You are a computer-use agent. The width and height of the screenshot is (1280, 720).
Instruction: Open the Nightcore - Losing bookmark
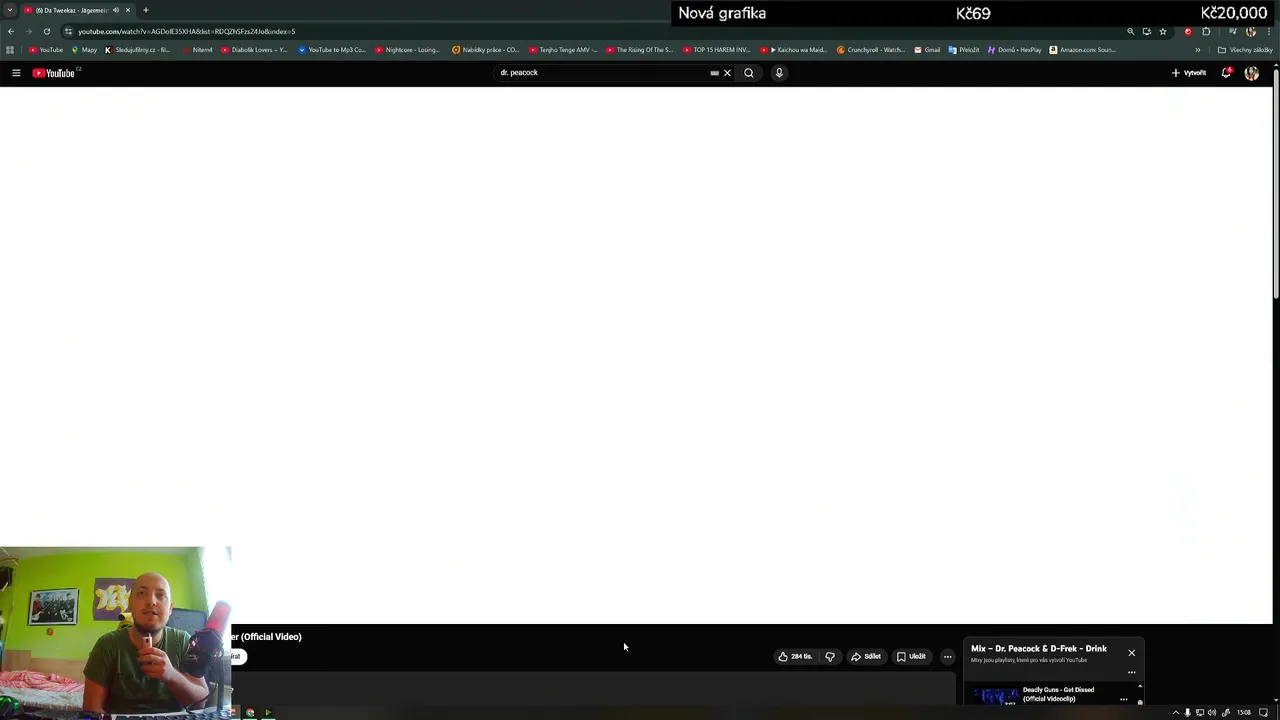(x=408, y=50)
